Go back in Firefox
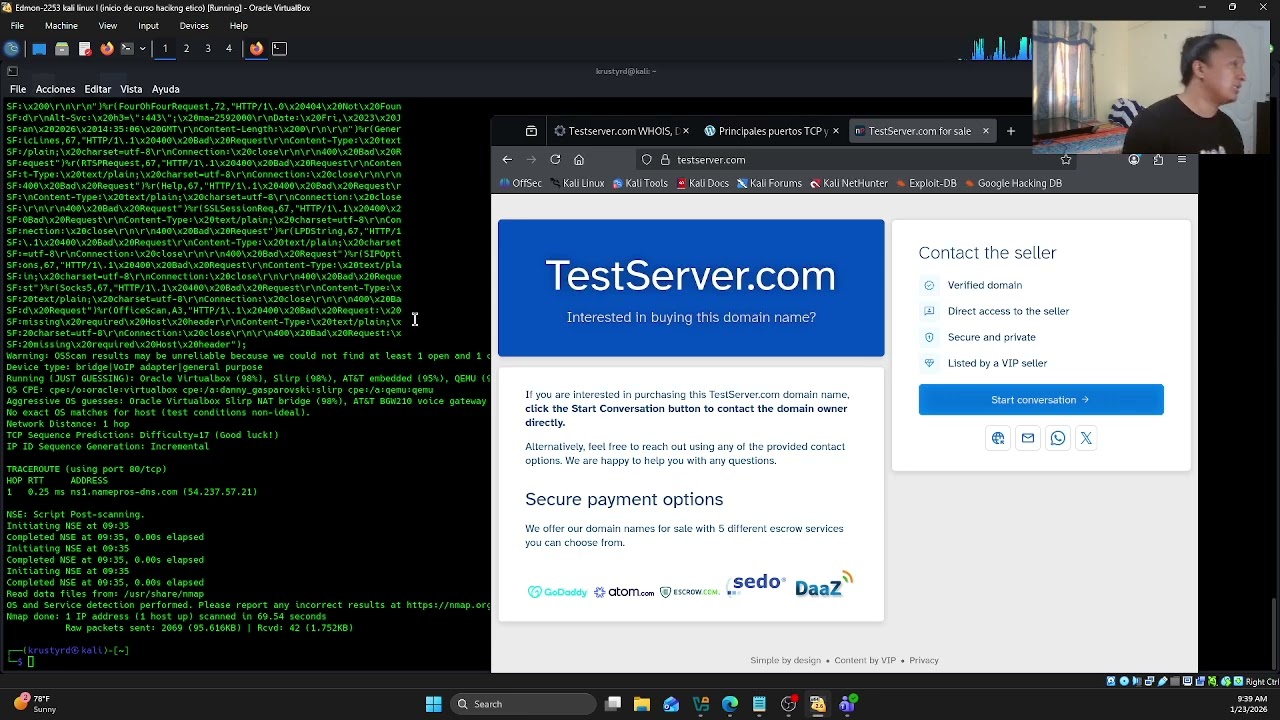 click(507, 160)
